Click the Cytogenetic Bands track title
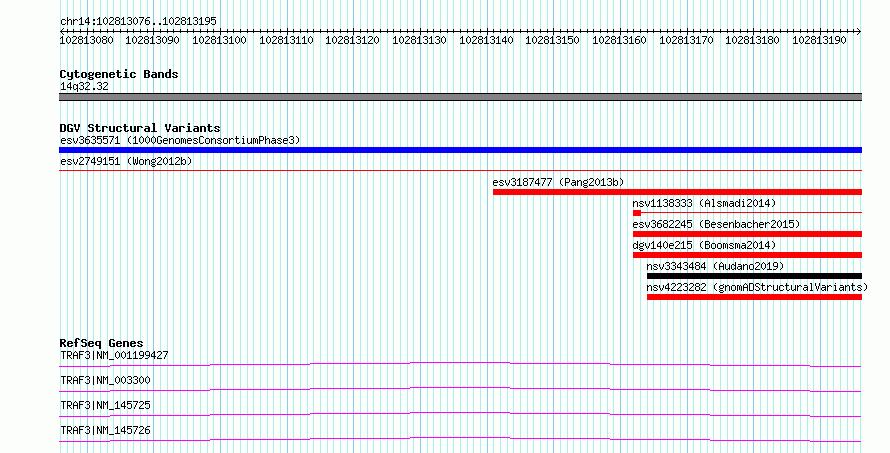 [119, 74]
